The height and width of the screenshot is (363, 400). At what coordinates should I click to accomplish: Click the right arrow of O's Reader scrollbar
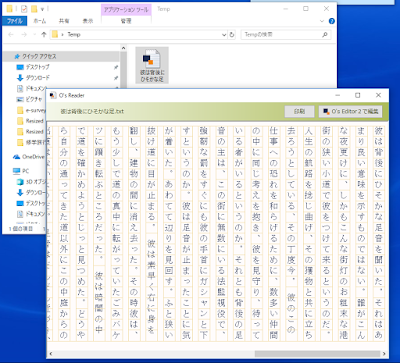coord(385,354)
